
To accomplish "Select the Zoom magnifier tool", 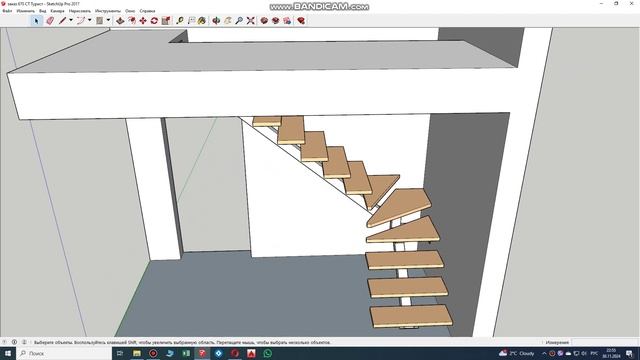I will point(239,20).
